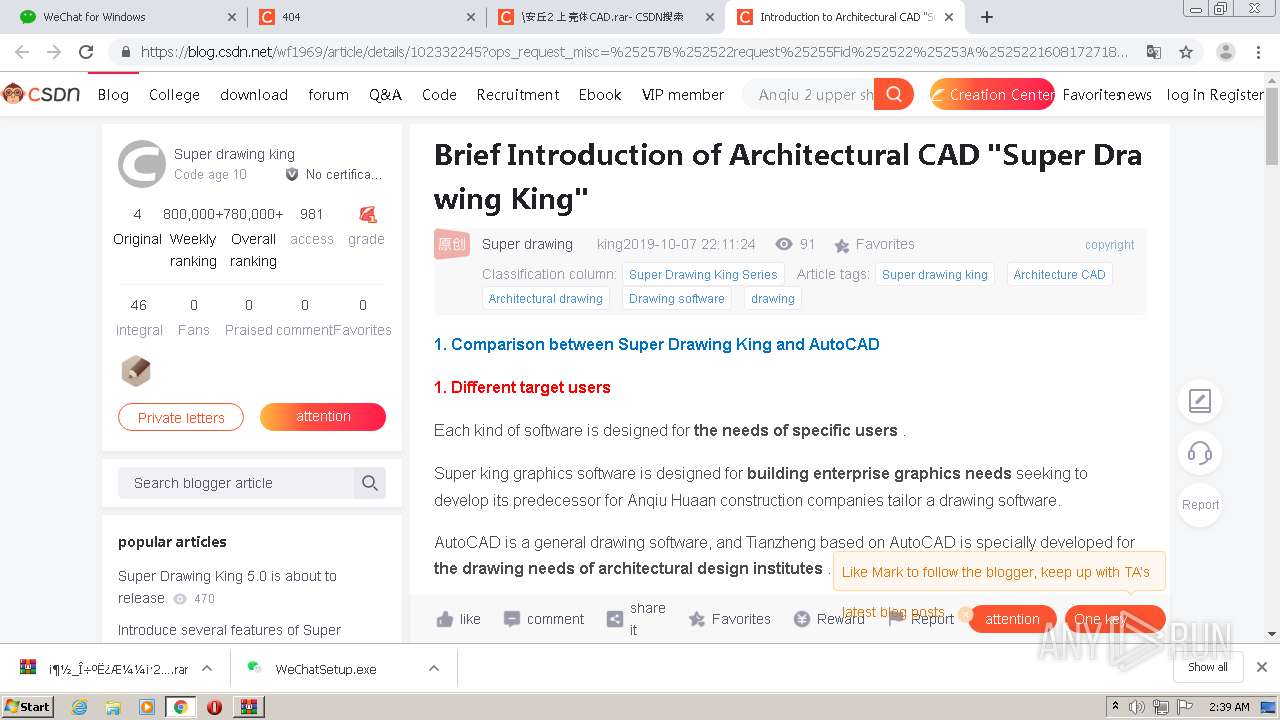The image size is (1280, 720).
Task: Click the copyright link
Action: (1109, 244)
